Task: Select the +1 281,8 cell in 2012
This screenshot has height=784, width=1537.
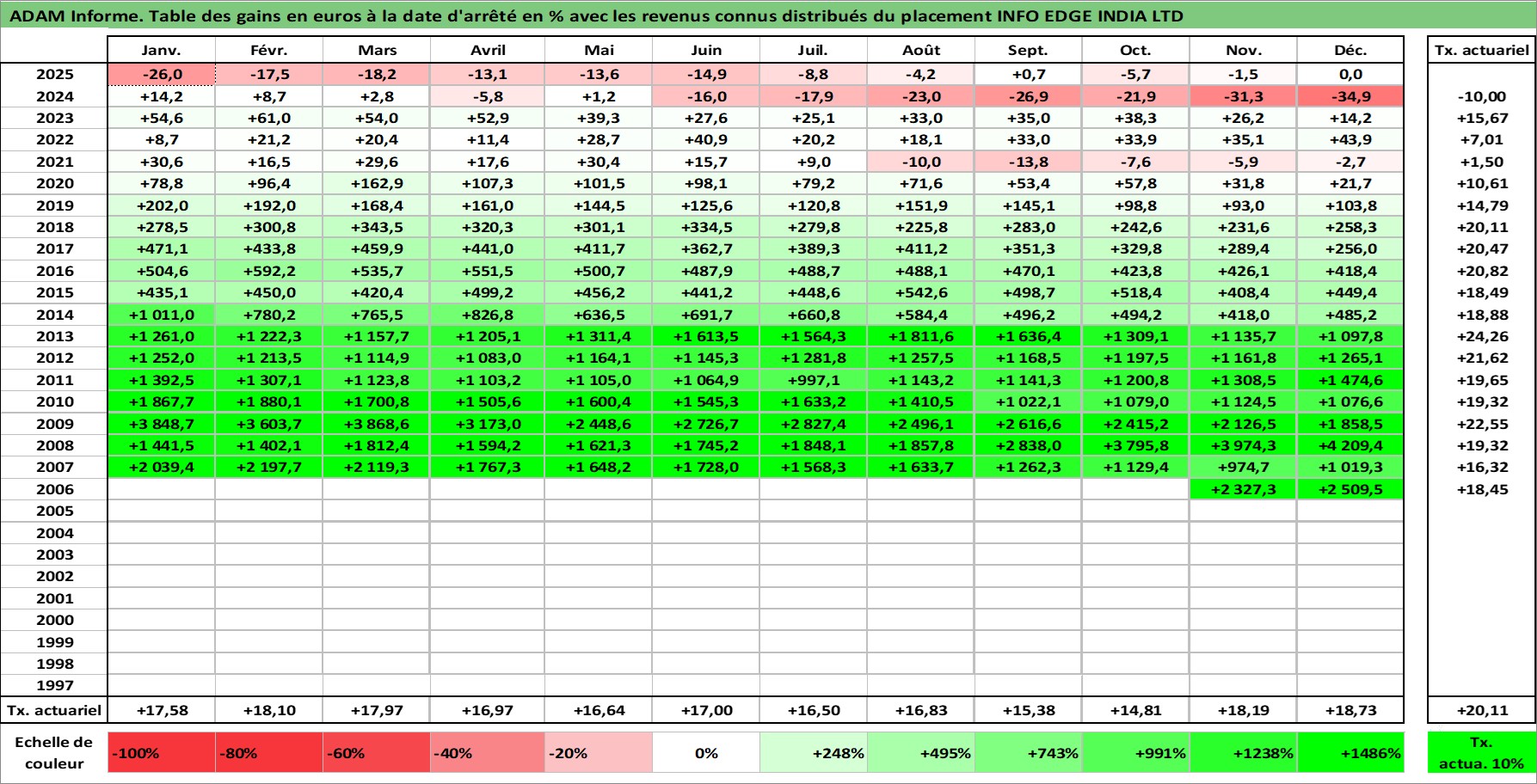Action: [814, 358]
